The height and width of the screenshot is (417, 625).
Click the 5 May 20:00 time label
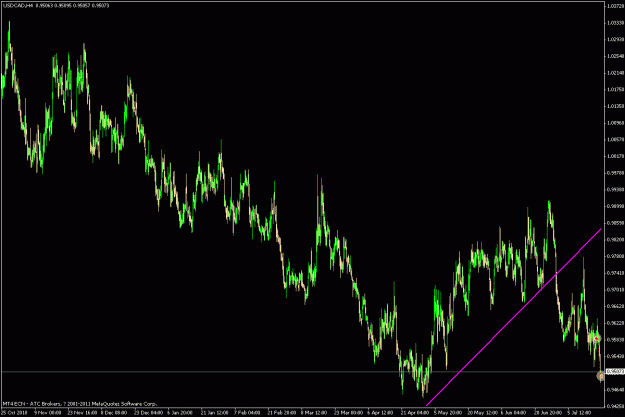448,413
